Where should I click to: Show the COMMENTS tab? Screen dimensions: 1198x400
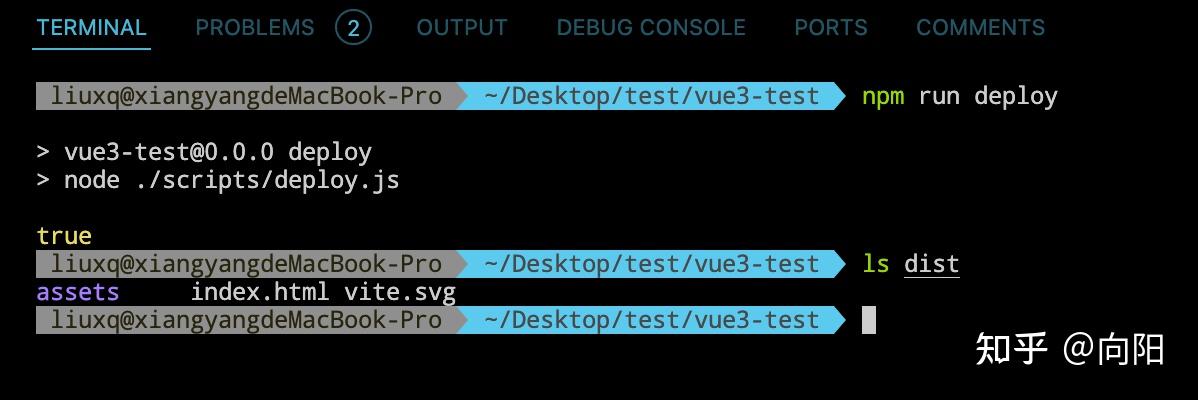click(x=980, y=28)
